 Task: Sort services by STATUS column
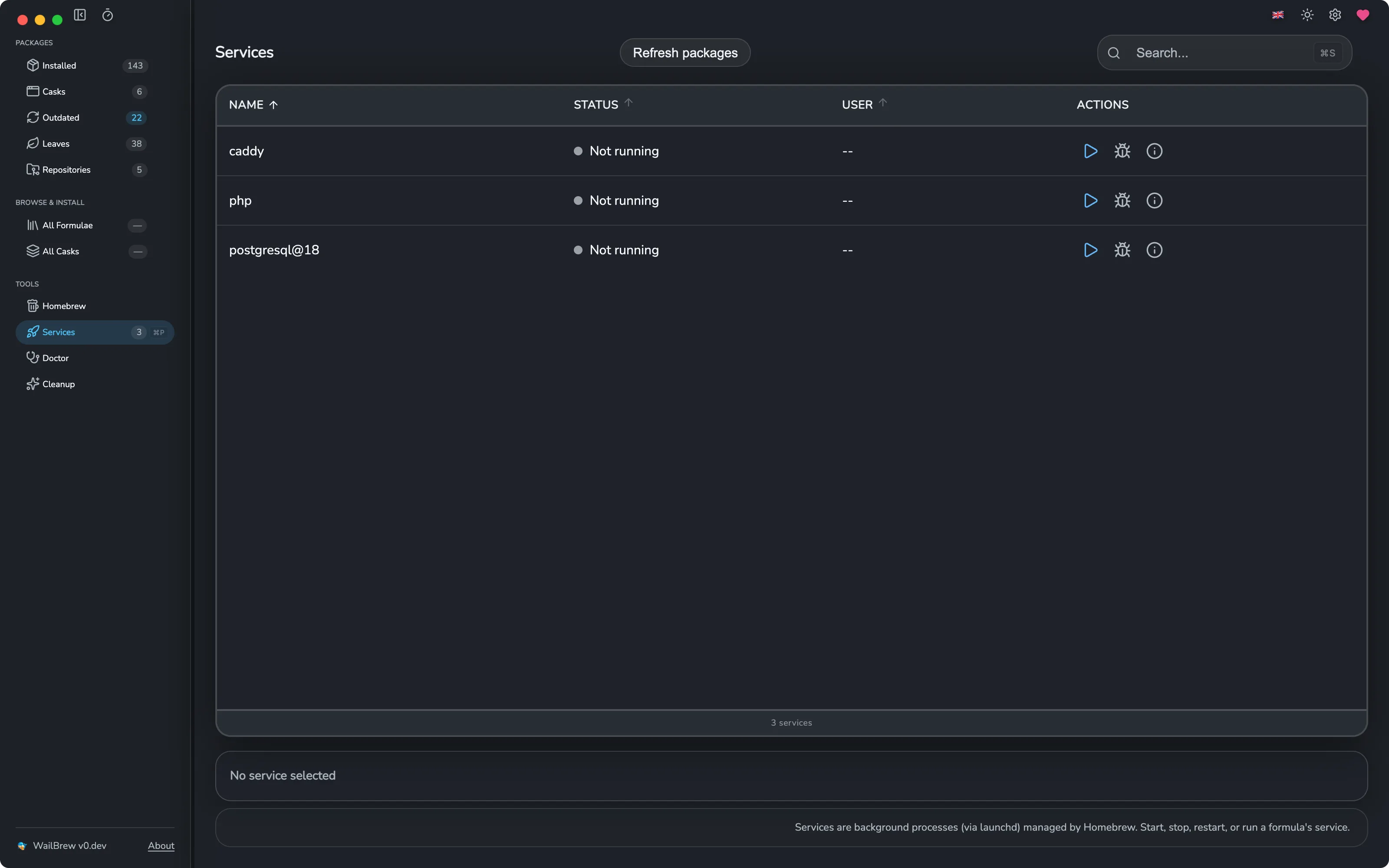point(602,104)
